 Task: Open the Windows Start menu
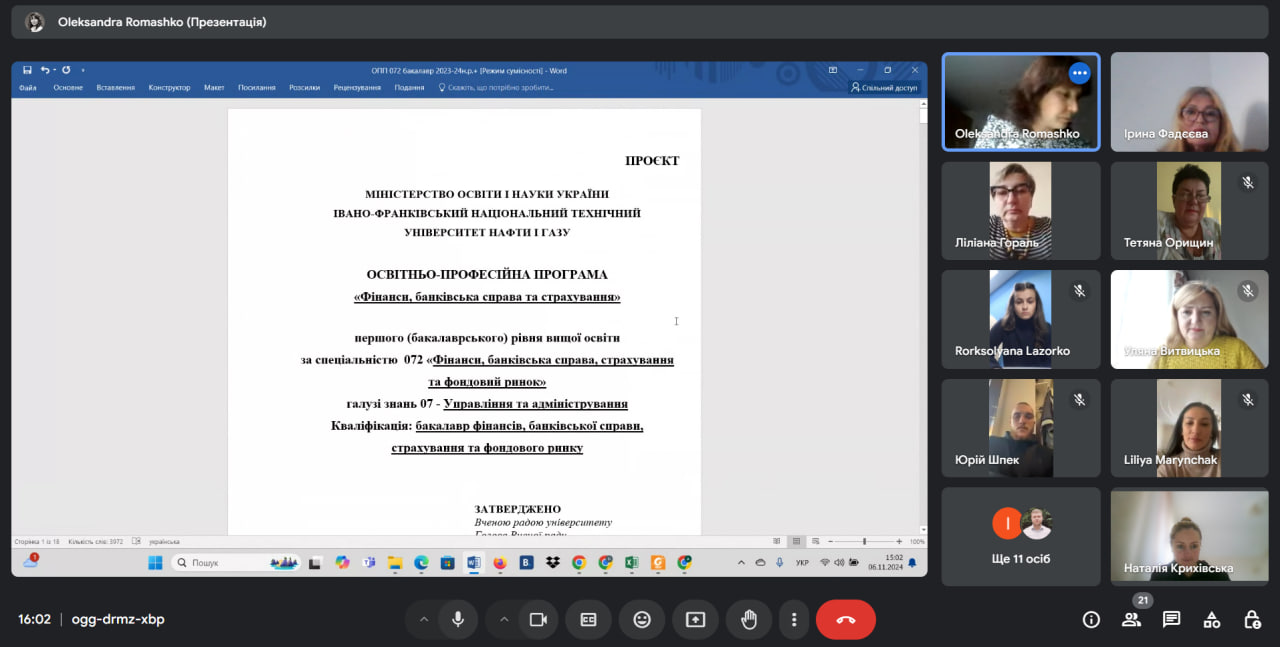tap(155, 563)
